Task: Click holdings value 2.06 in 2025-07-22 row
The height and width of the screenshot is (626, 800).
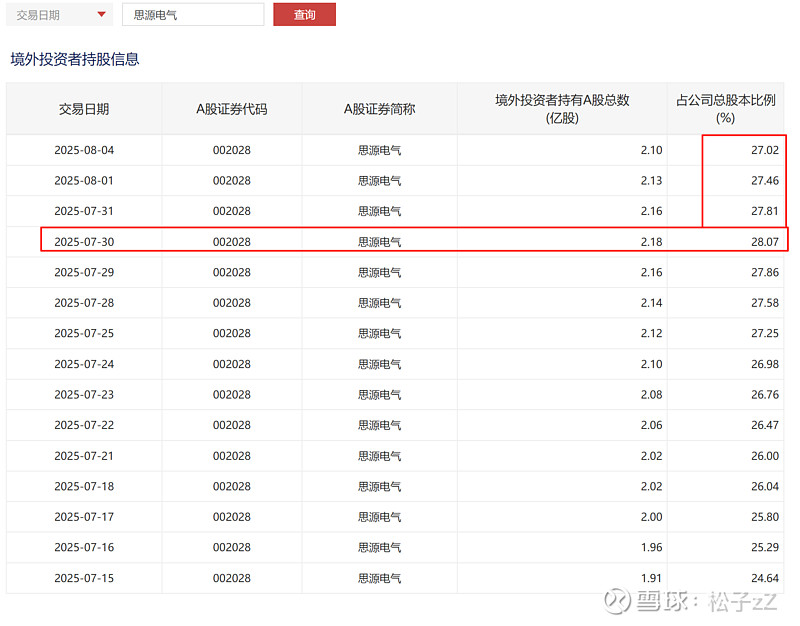Action: click(652, 425)
